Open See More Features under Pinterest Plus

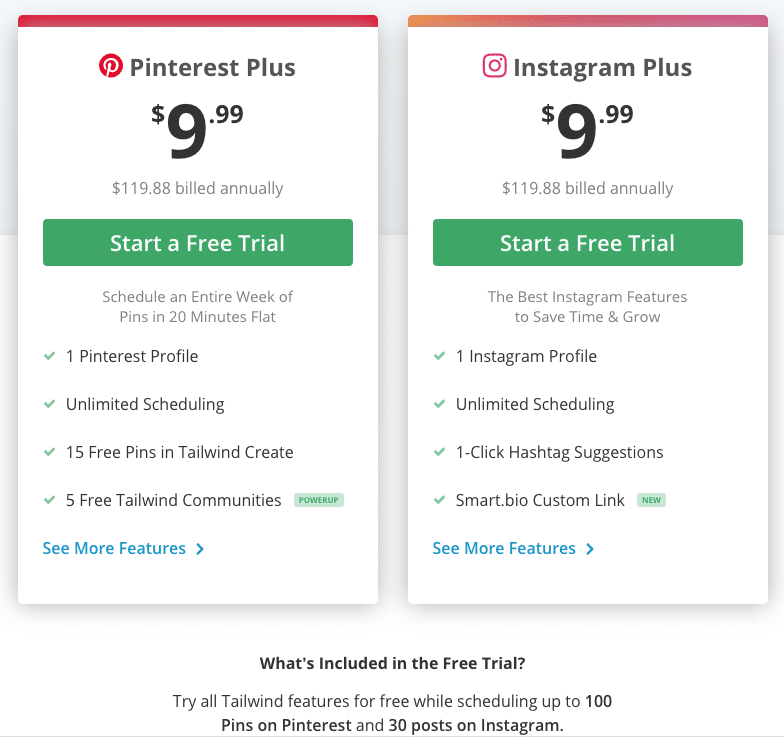114,548
